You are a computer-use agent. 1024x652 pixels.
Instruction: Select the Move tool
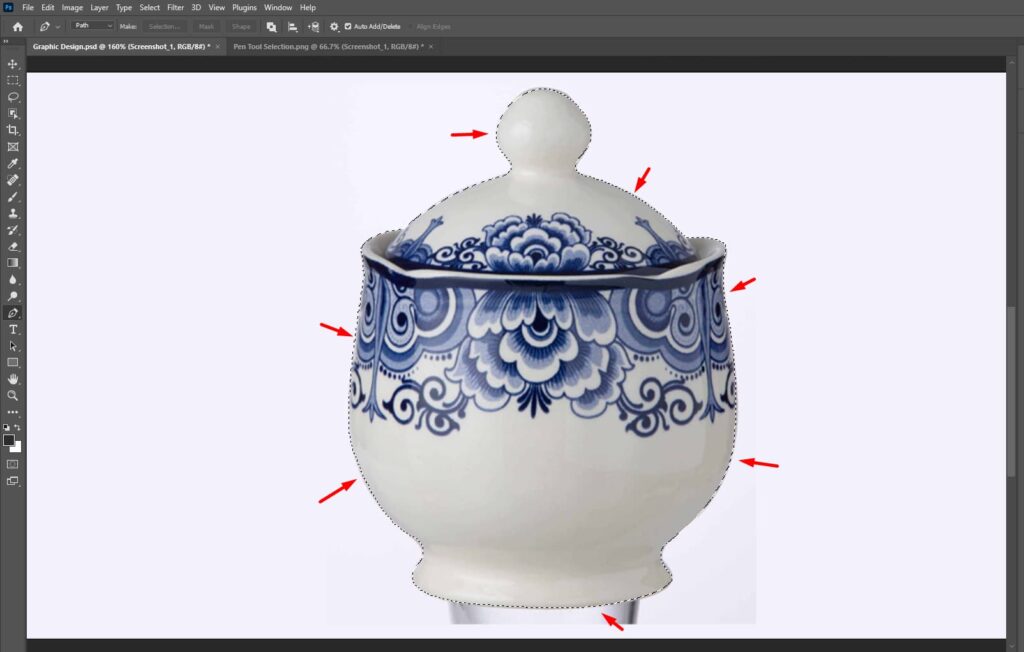pos(12,64)
